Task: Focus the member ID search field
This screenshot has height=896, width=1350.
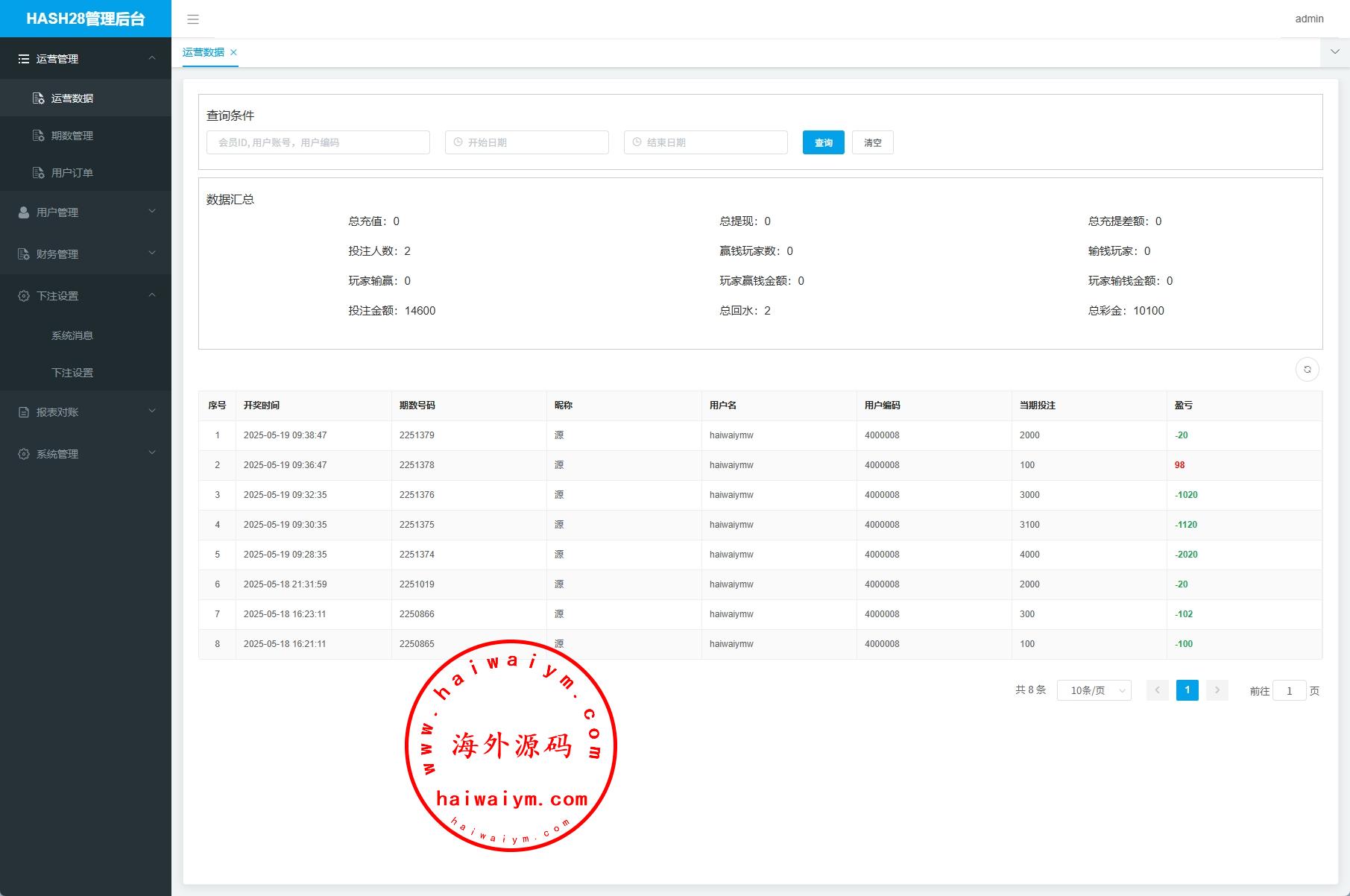Action: coord(318,142)
